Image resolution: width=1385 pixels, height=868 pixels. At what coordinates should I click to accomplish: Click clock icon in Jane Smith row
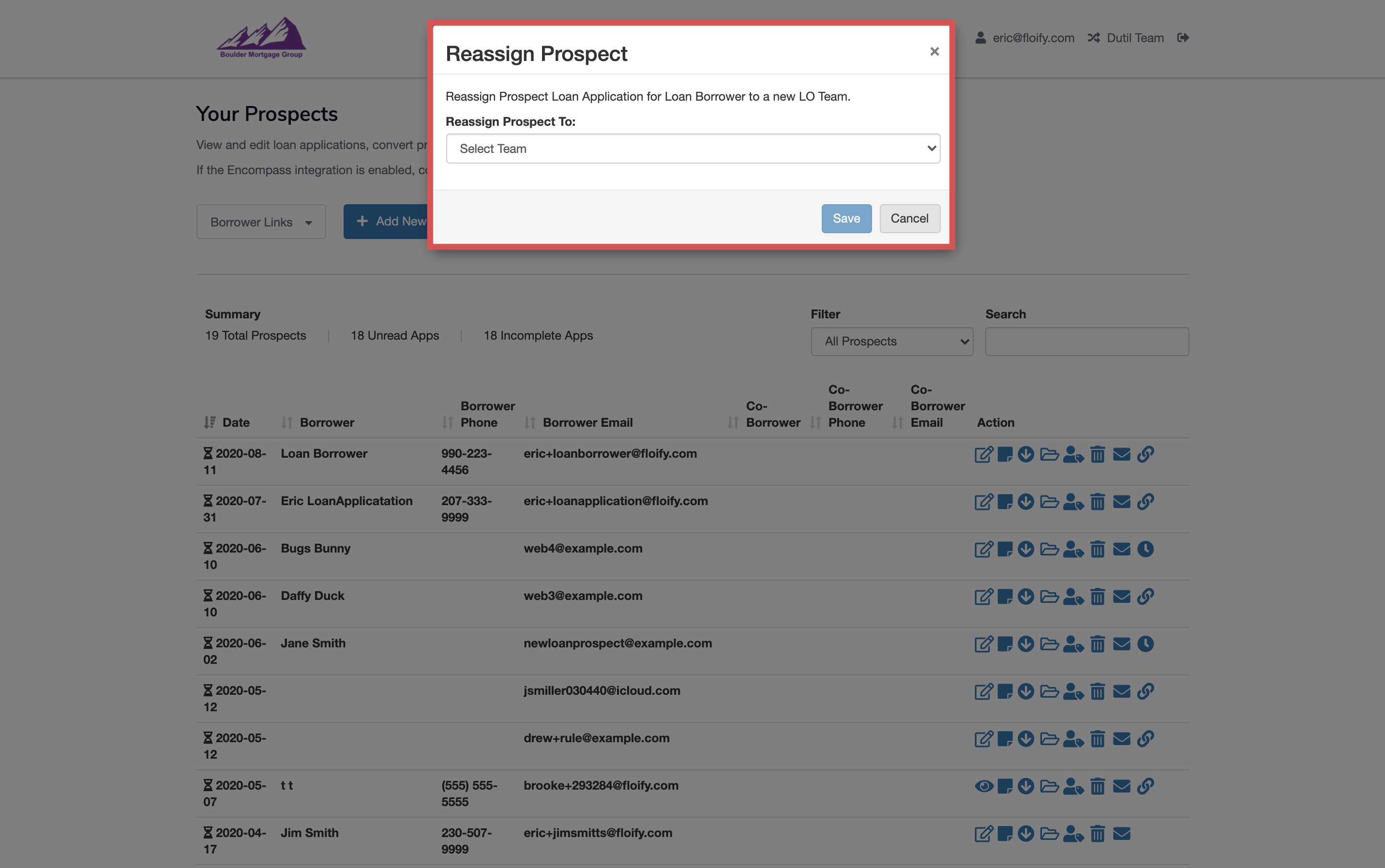tap(1145, 644)
